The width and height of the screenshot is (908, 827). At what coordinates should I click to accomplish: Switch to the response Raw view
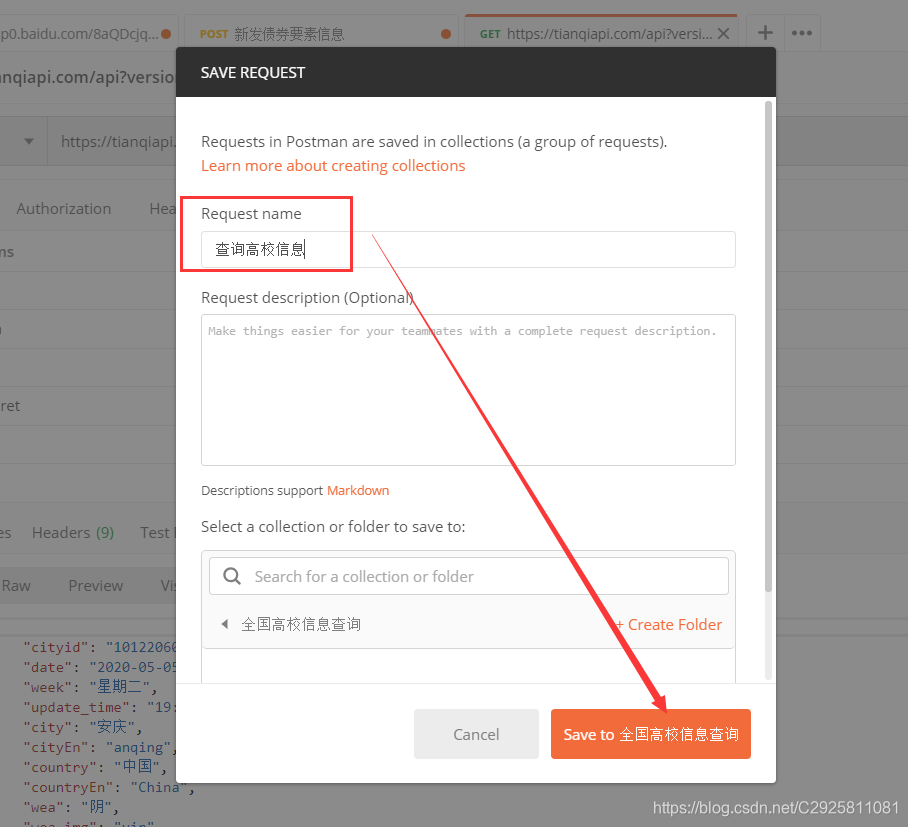(16, 586)
